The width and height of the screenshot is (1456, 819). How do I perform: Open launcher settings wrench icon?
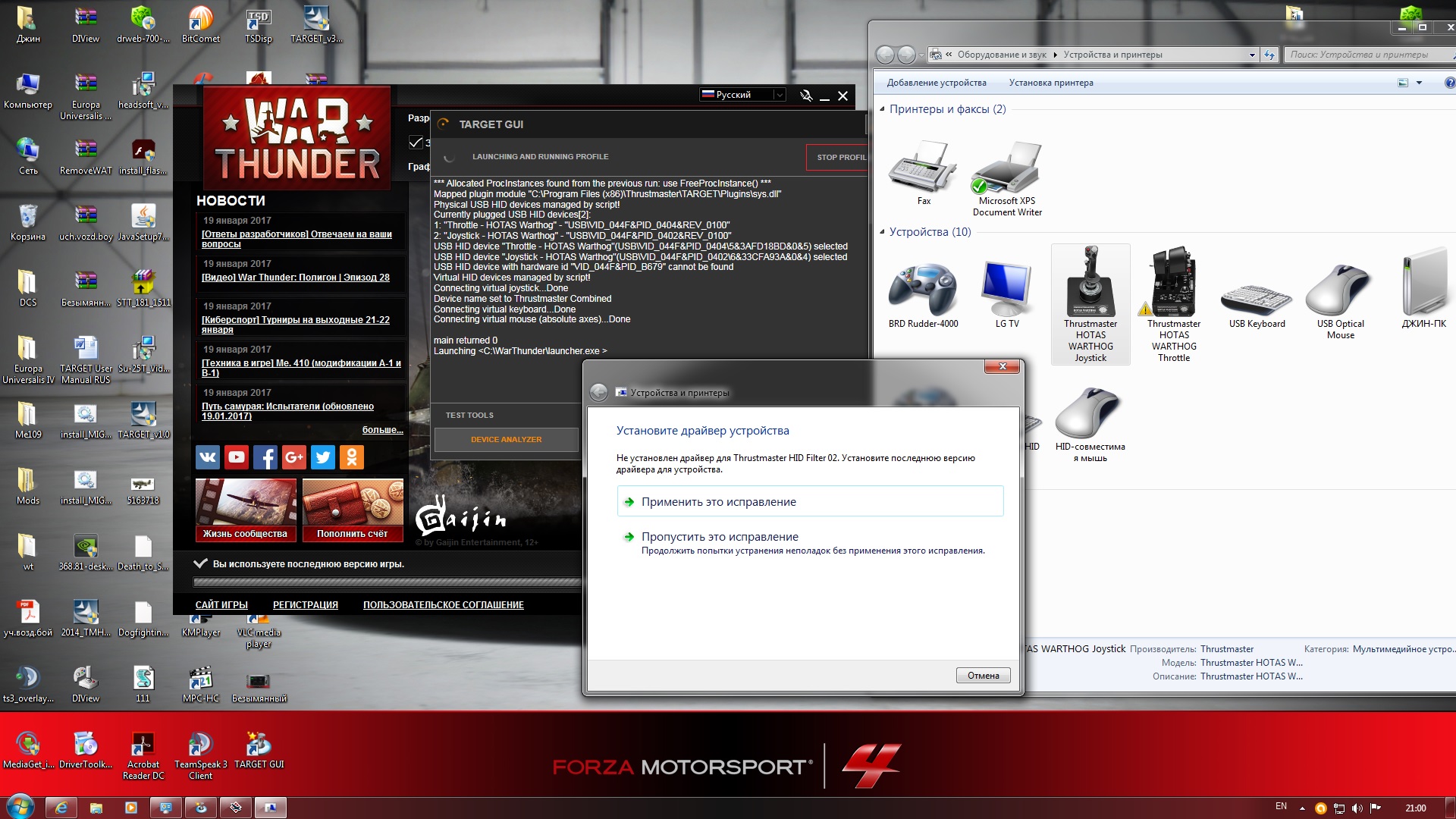coord(806,96)
